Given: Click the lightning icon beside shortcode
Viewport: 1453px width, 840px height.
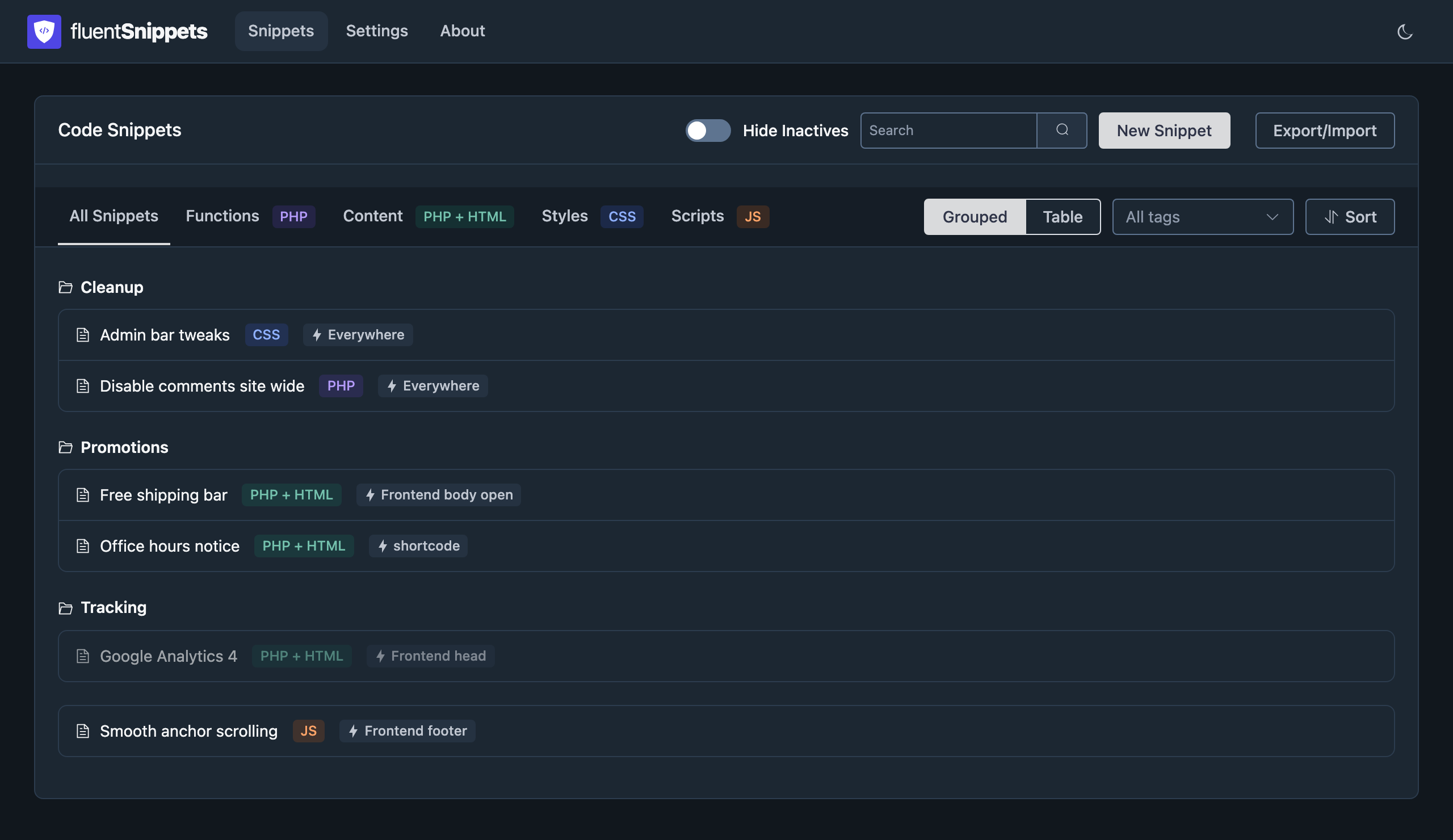Looking at the screenshot, I should (383, 546).
